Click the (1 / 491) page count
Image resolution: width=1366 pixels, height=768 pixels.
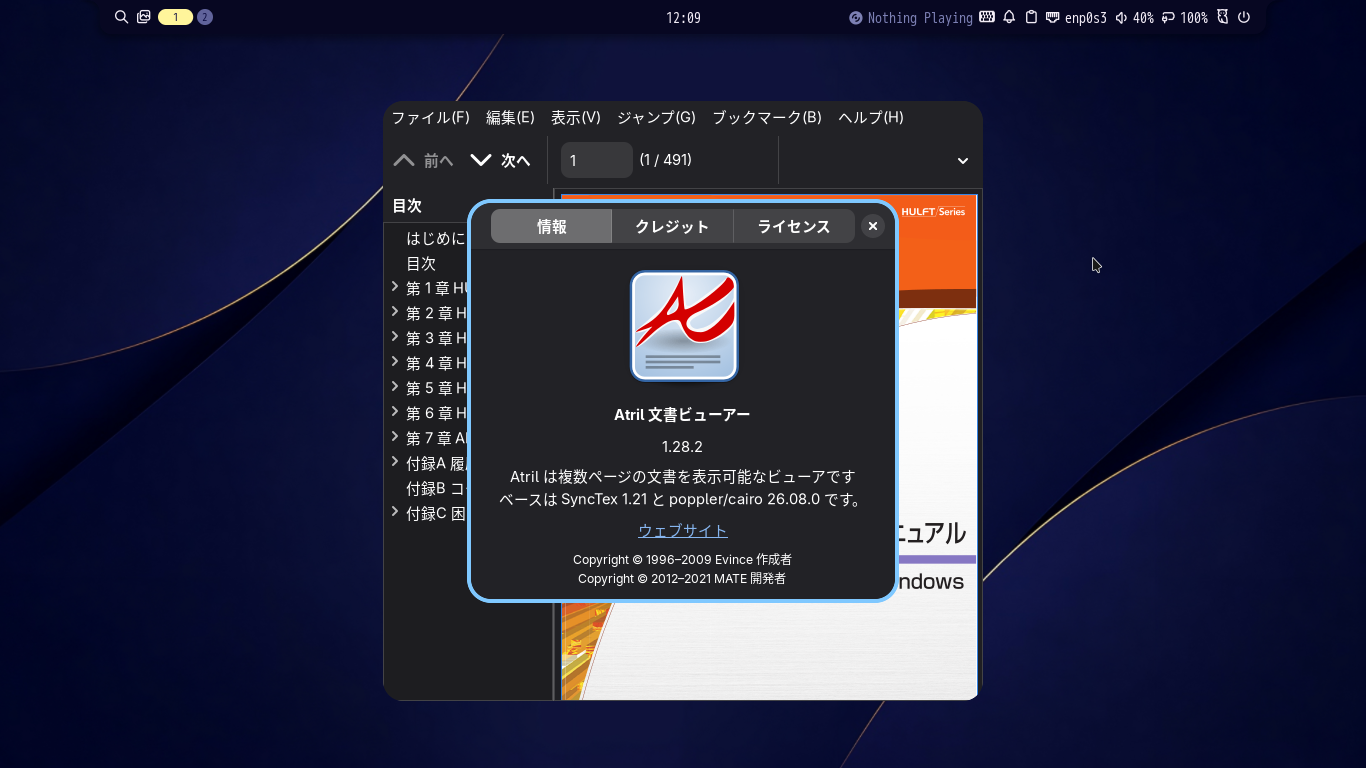[666, 160]
